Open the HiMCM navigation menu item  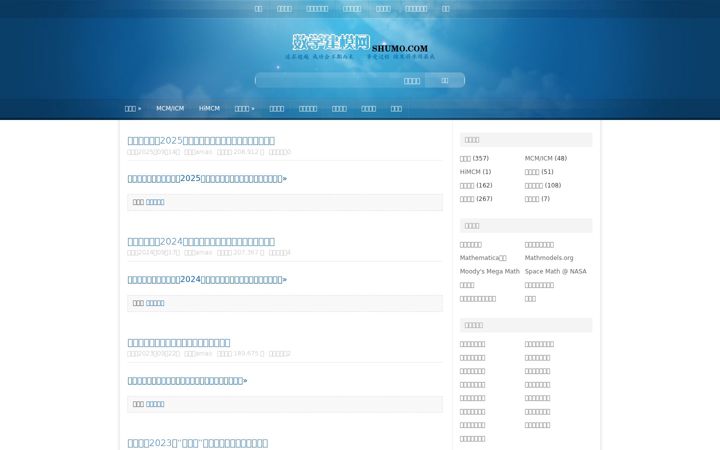tap(209, 108)
